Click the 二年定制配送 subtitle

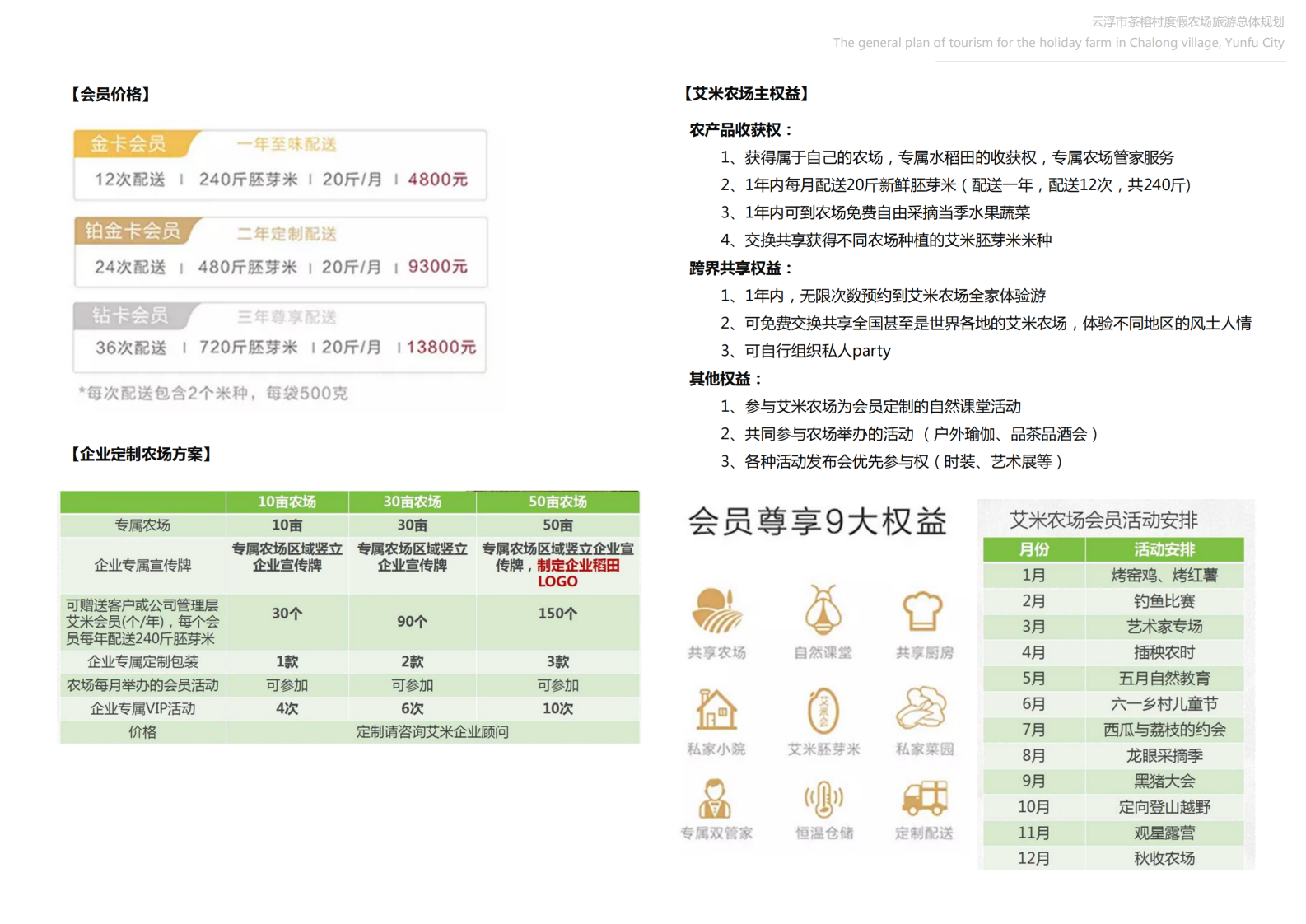[287, 234]
